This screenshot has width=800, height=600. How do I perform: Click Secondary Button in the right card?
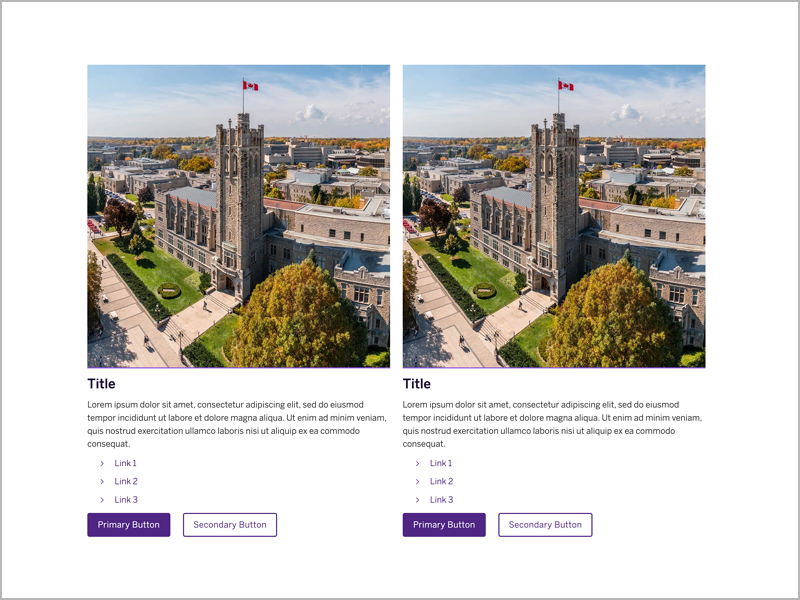545,525
